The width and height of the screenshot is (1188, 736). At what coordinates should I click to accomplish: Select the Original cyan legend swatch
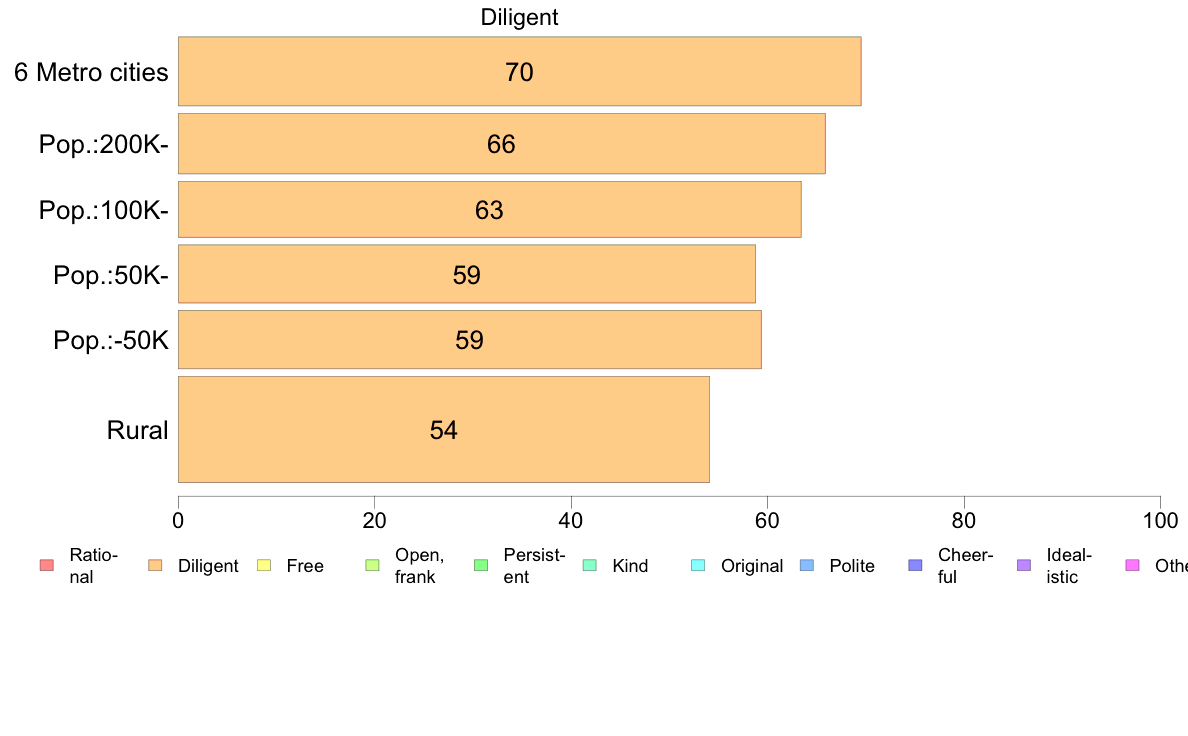(x=699, y=565)
